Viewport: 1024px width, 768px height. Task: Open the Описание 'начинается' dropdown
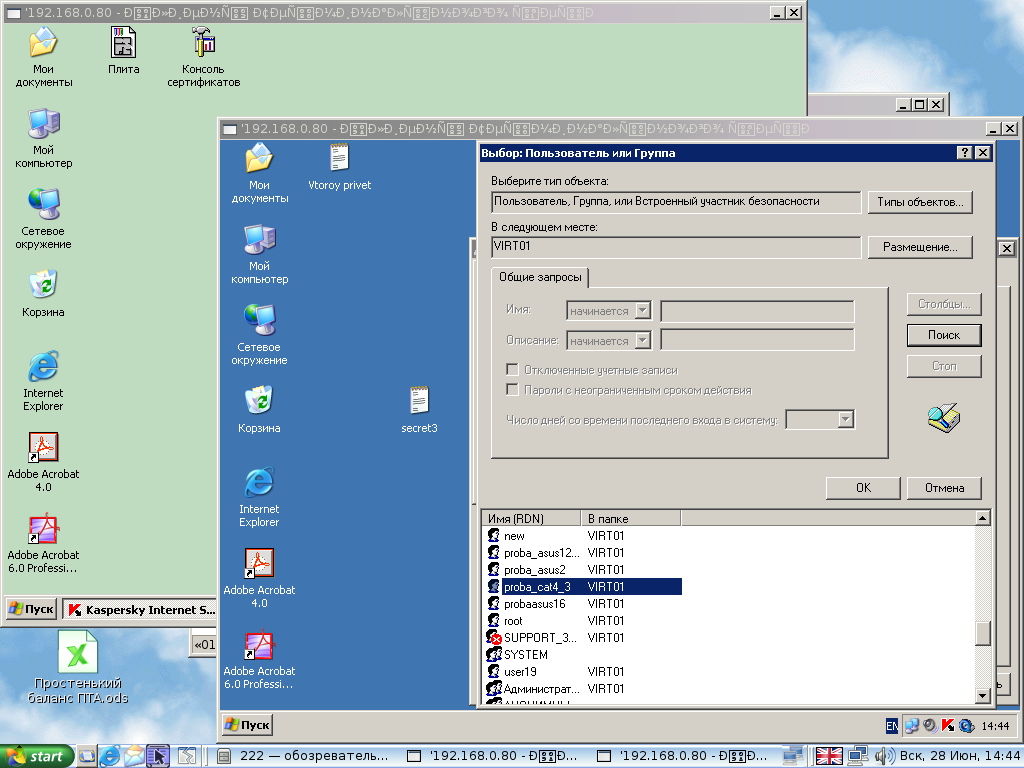[x=643, y=341]
